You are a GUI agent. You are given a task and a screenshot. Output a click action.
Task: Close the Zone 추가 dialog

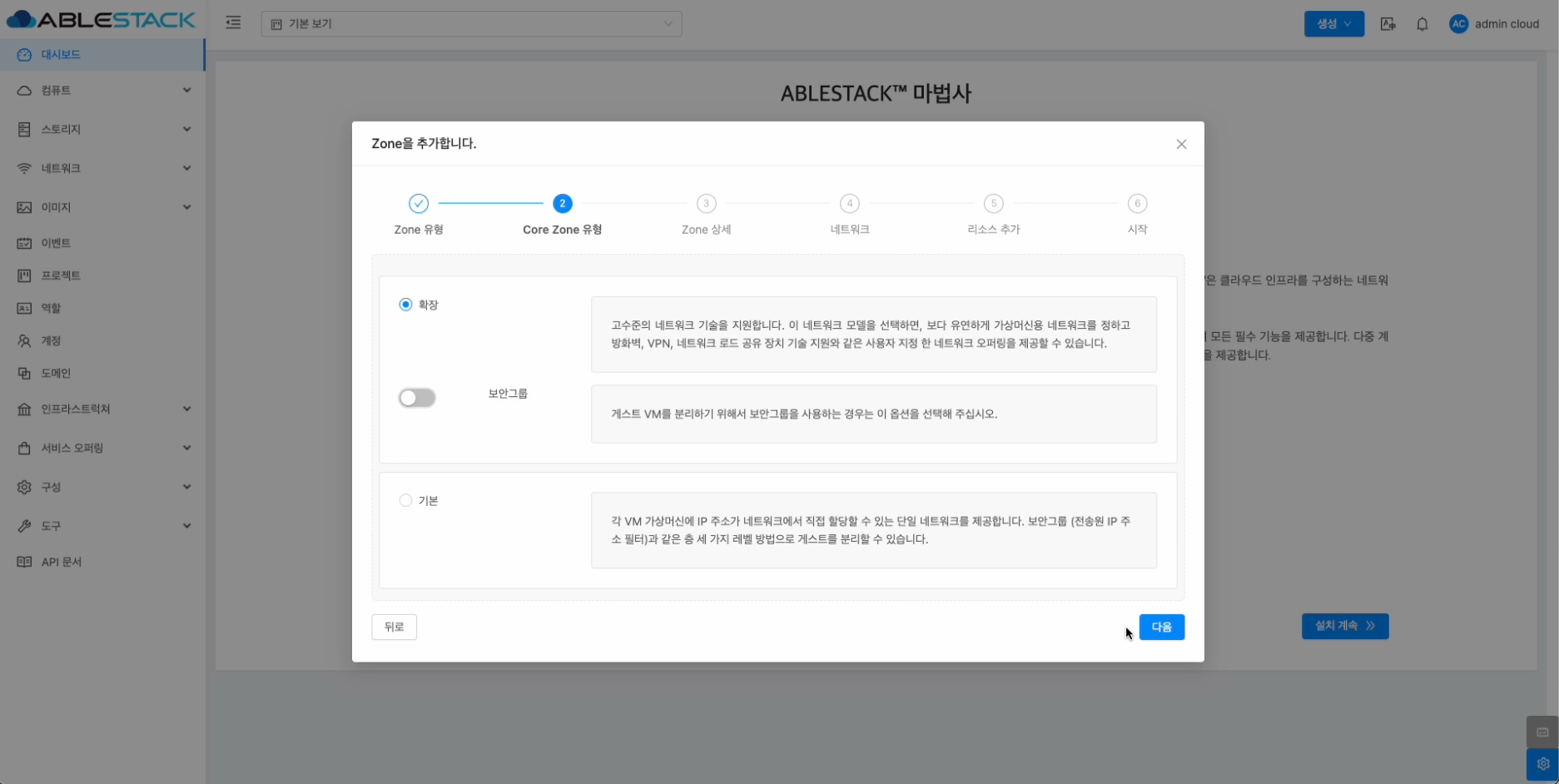pyautogui.click(x=1181, y=144)
